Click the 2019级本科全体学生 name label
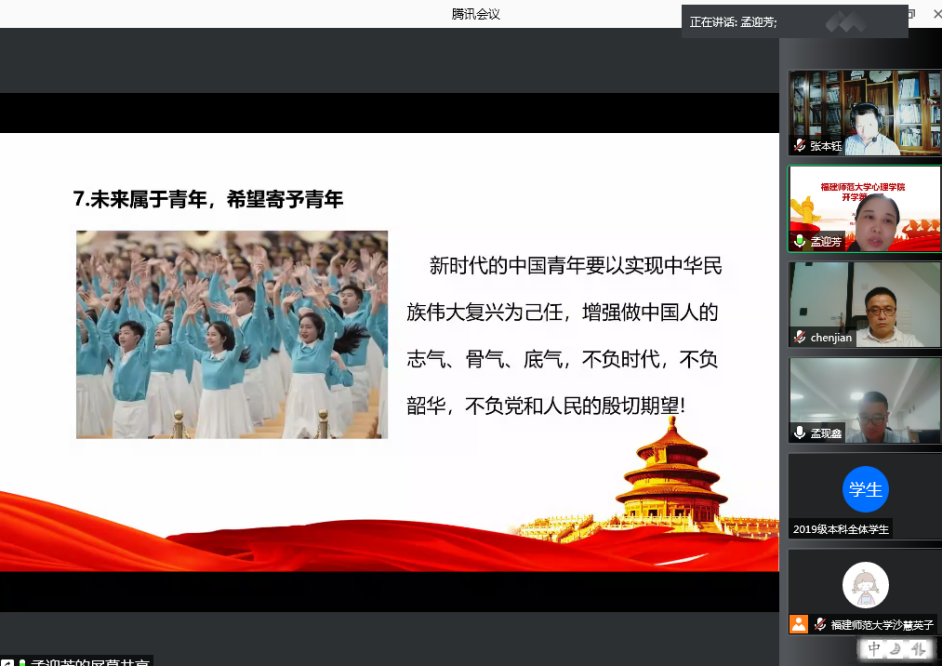The height and width of the screenshot is (666, 942). [841, 529]
